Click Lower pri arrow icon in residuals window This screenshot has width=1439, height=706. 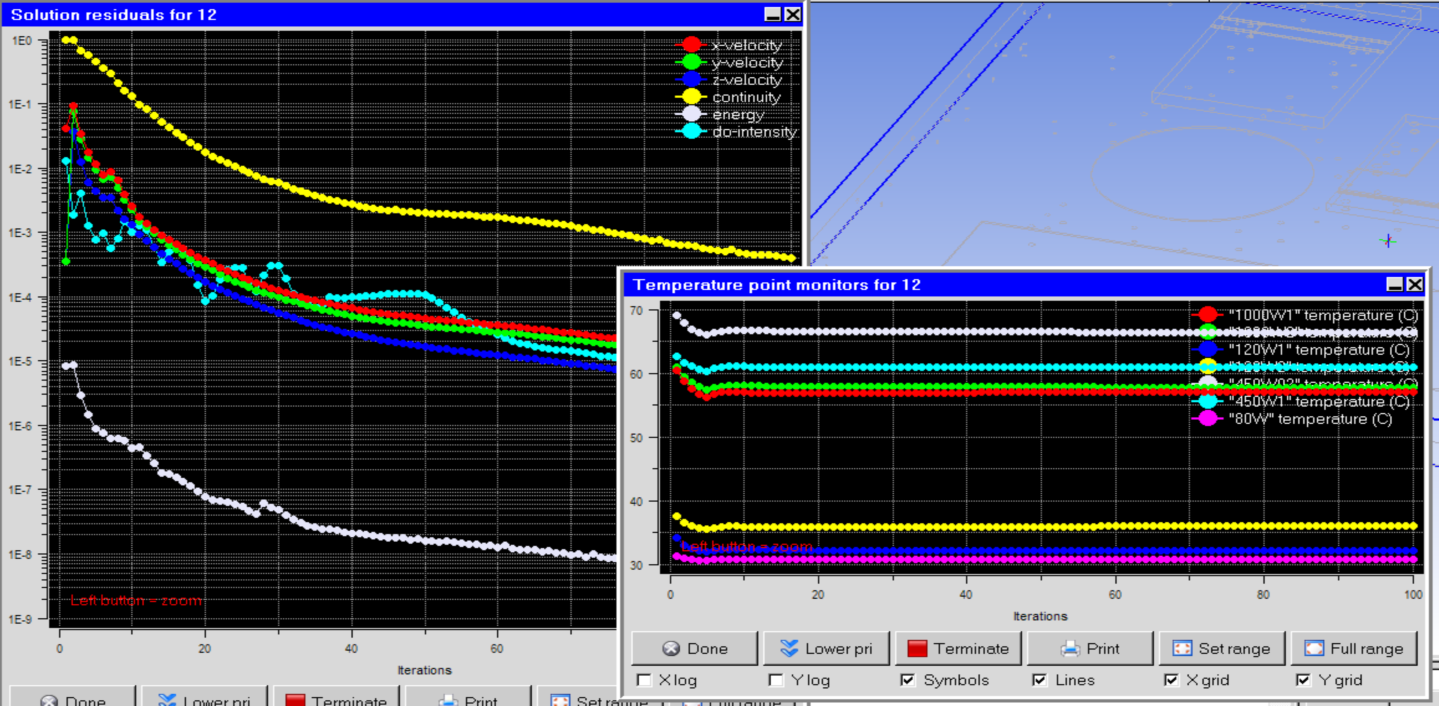click(x=164, y=700)
